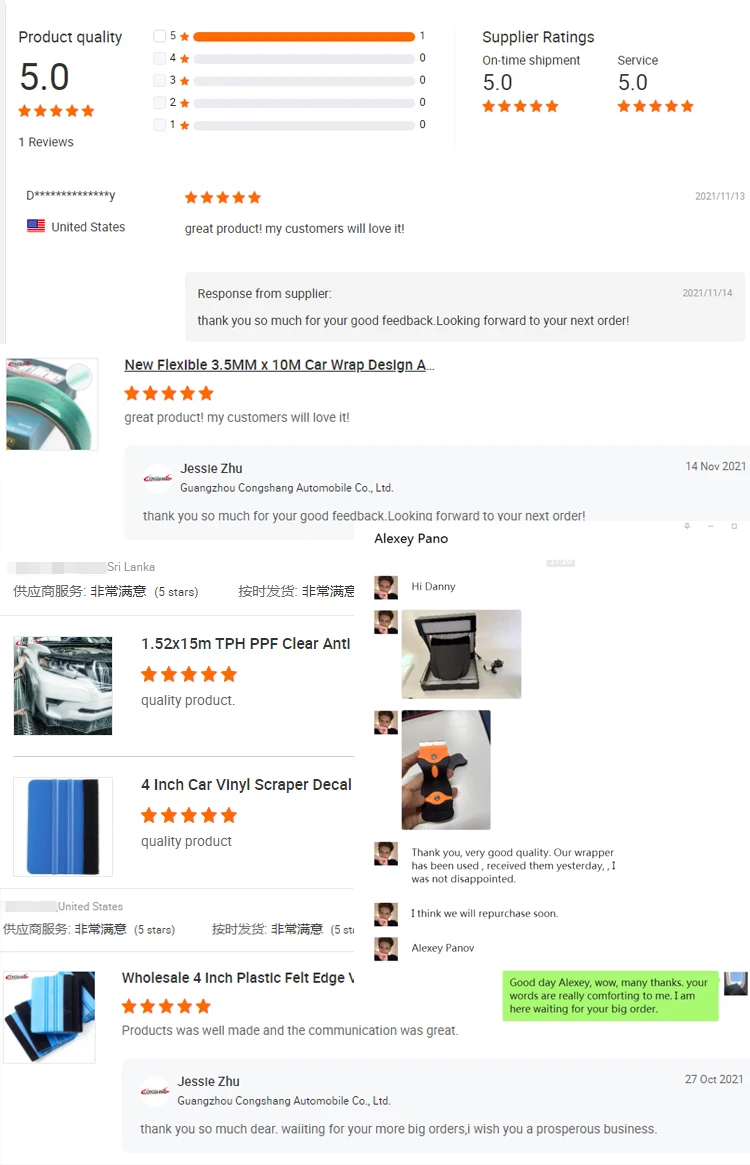Check the 1 star rating filter
The width and height of the screenshot is (750, 1165).
tap(159, 125)
